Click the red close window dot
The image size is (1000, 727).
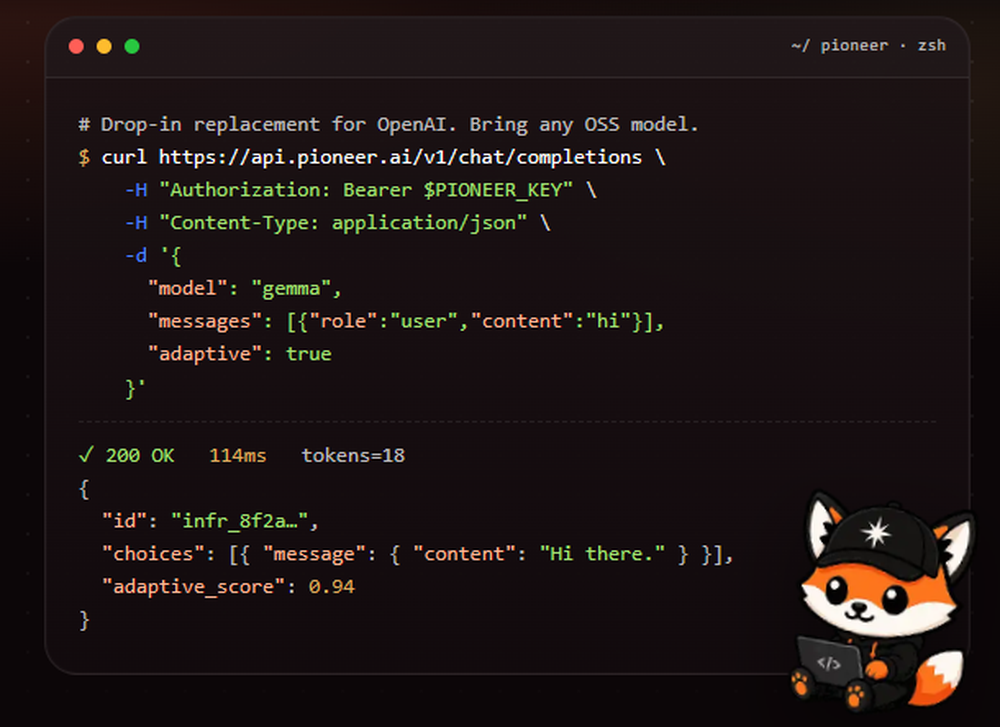tap(77, 47)
